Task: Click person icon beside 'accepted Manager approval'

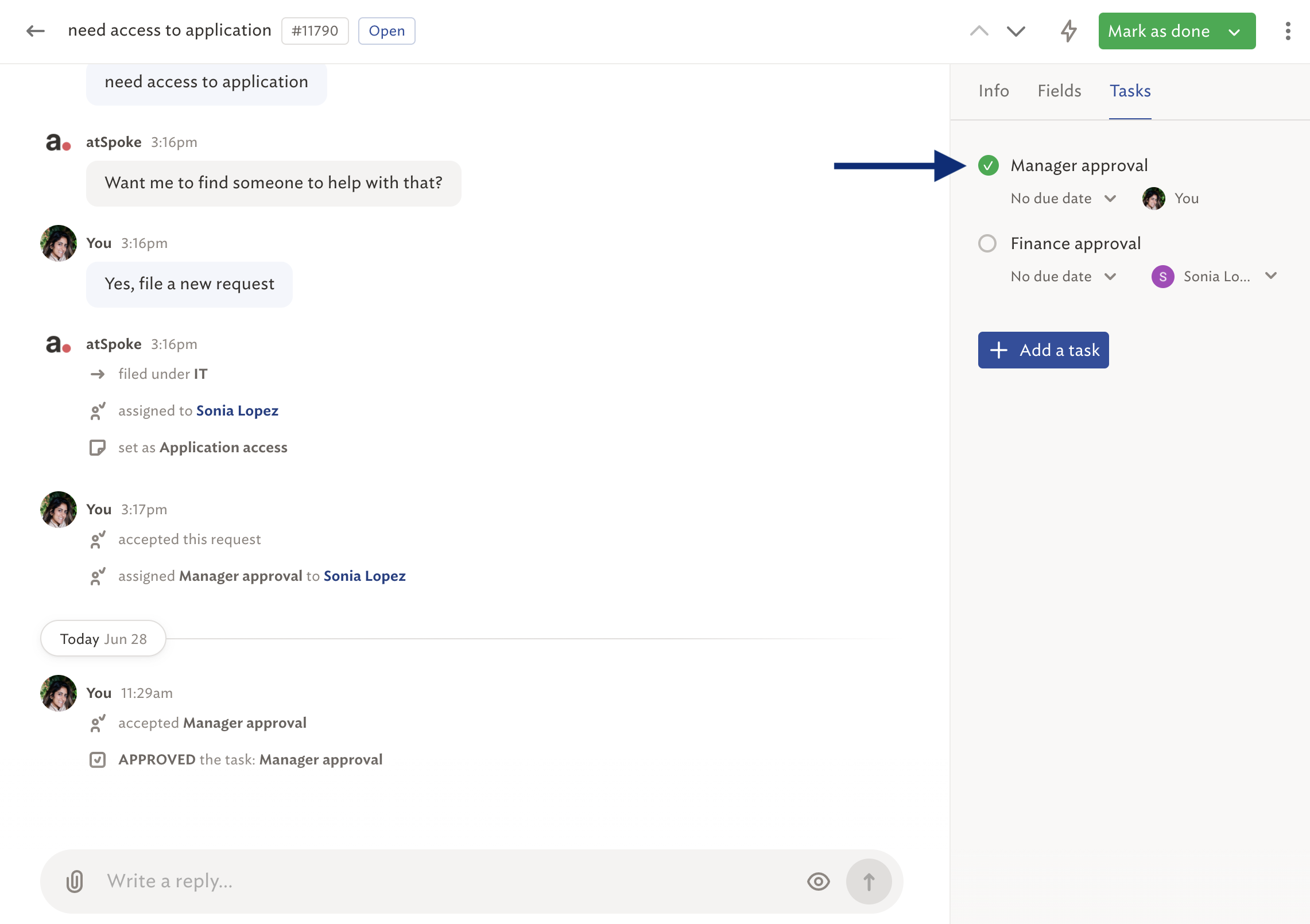Action: click(x=98, y=723)
